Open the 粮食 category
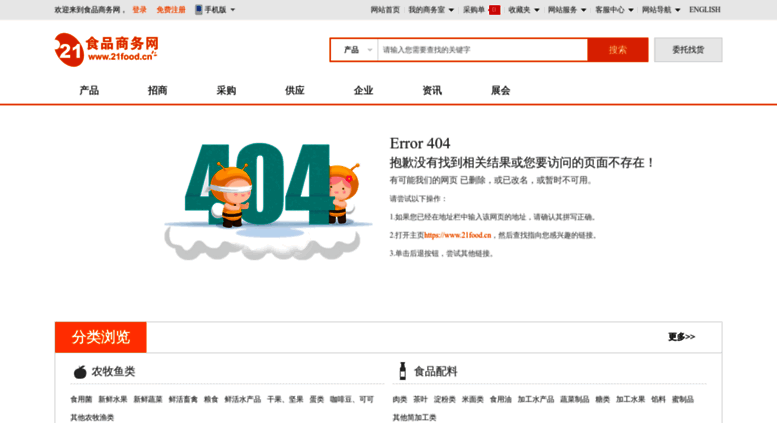The image size is (777, 423). point(211,399)
